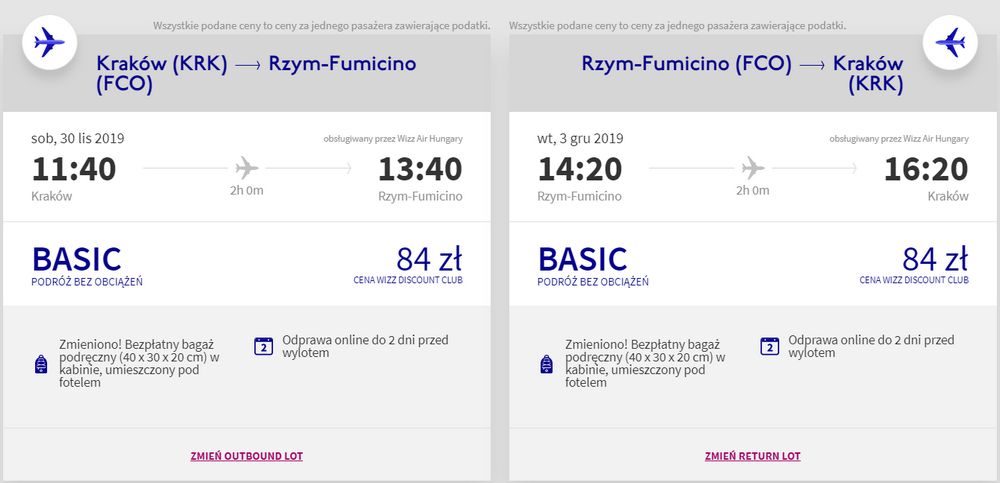Click the BASIC fare label in outbound card
This screenshot has width=1000, height=483.
[77, 259]
